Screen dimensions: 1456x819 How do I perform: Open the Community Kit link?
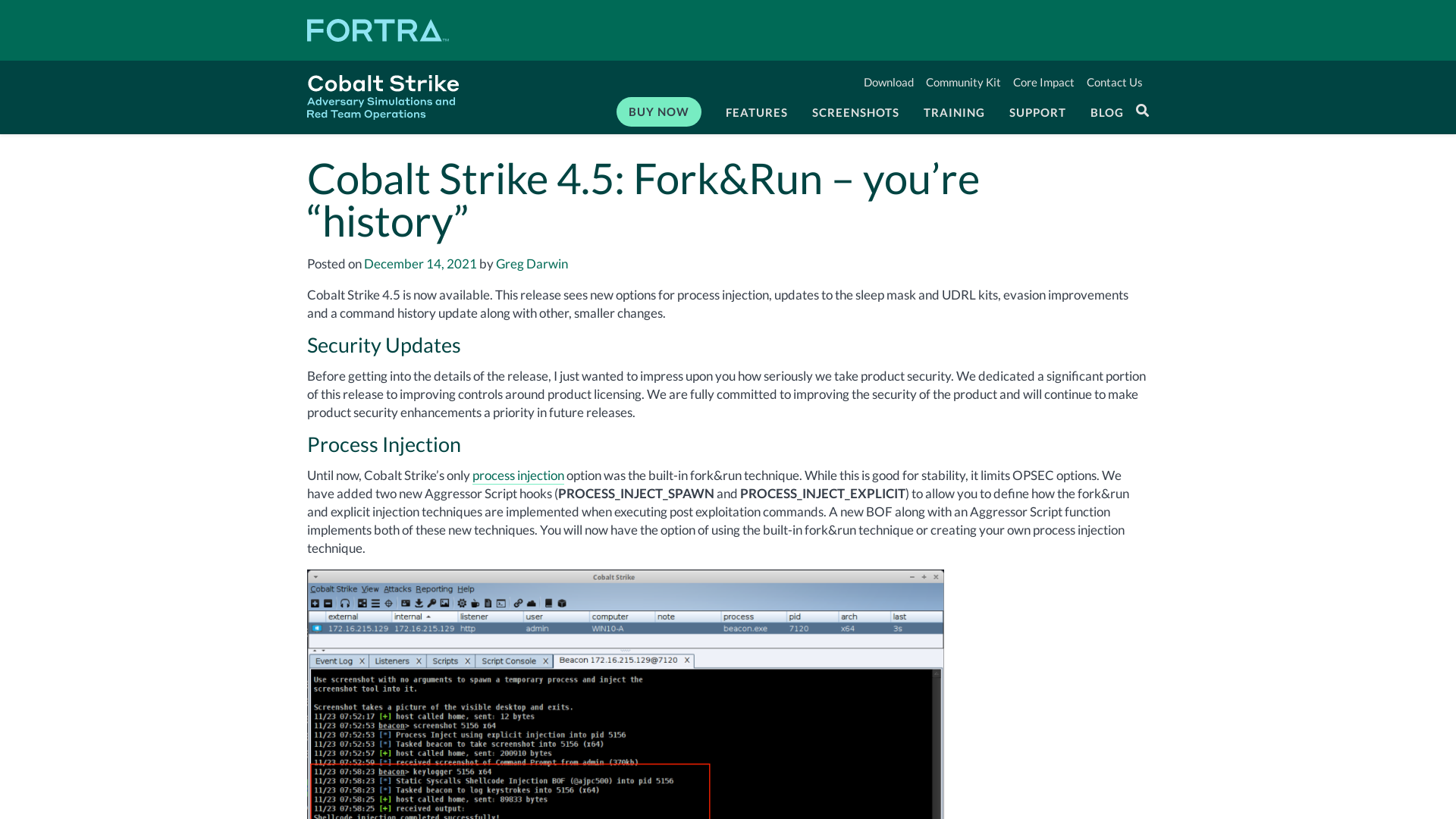point(963,82)
